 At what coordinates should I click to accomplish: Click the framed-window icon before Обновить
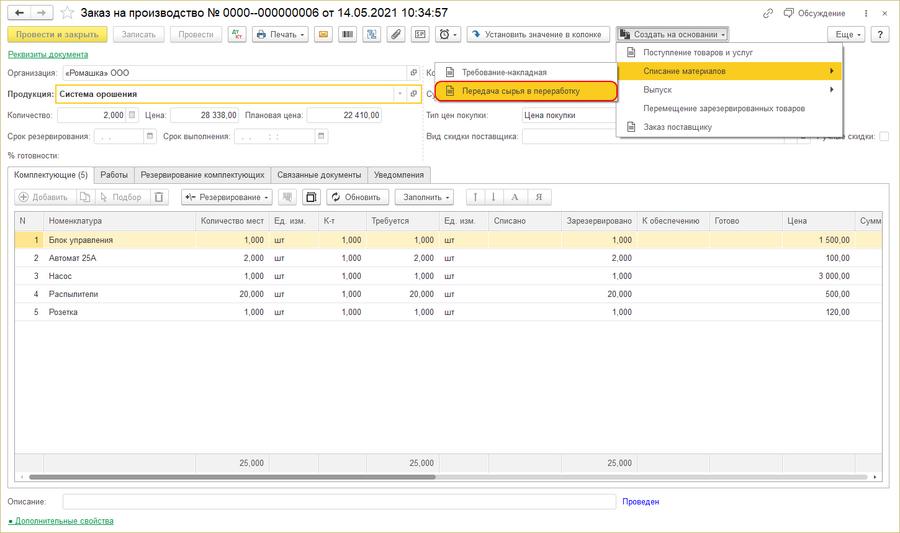311,197
